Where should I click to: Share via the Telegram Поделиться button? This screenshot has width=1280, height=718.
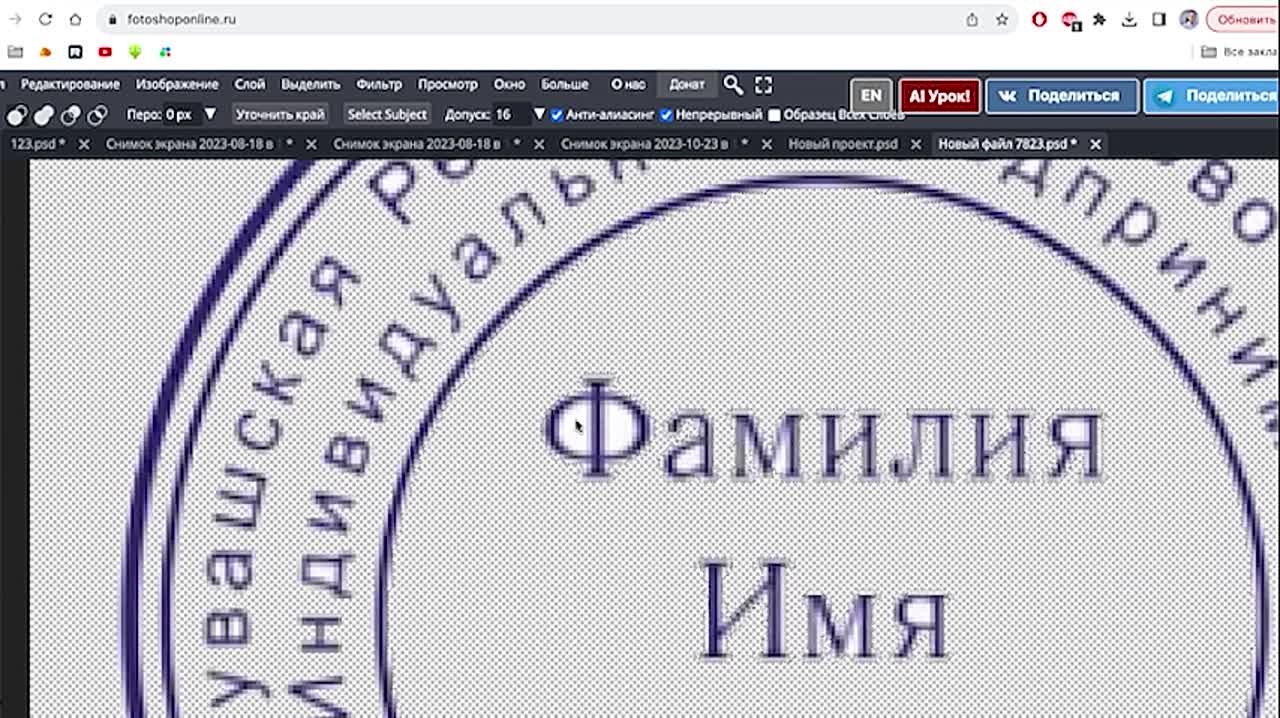[x=1212, y=96]
